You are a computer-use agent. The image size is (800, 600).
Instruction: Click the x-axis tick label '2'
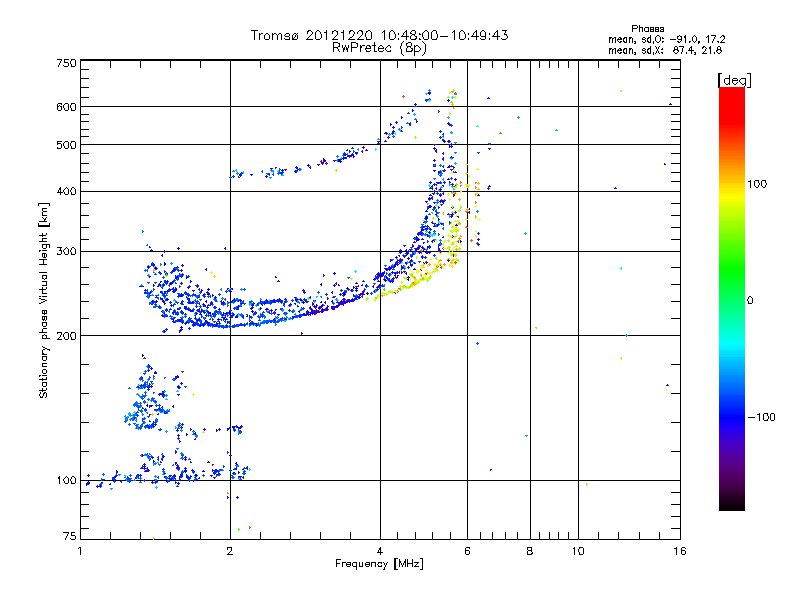[x=230, y=551]
